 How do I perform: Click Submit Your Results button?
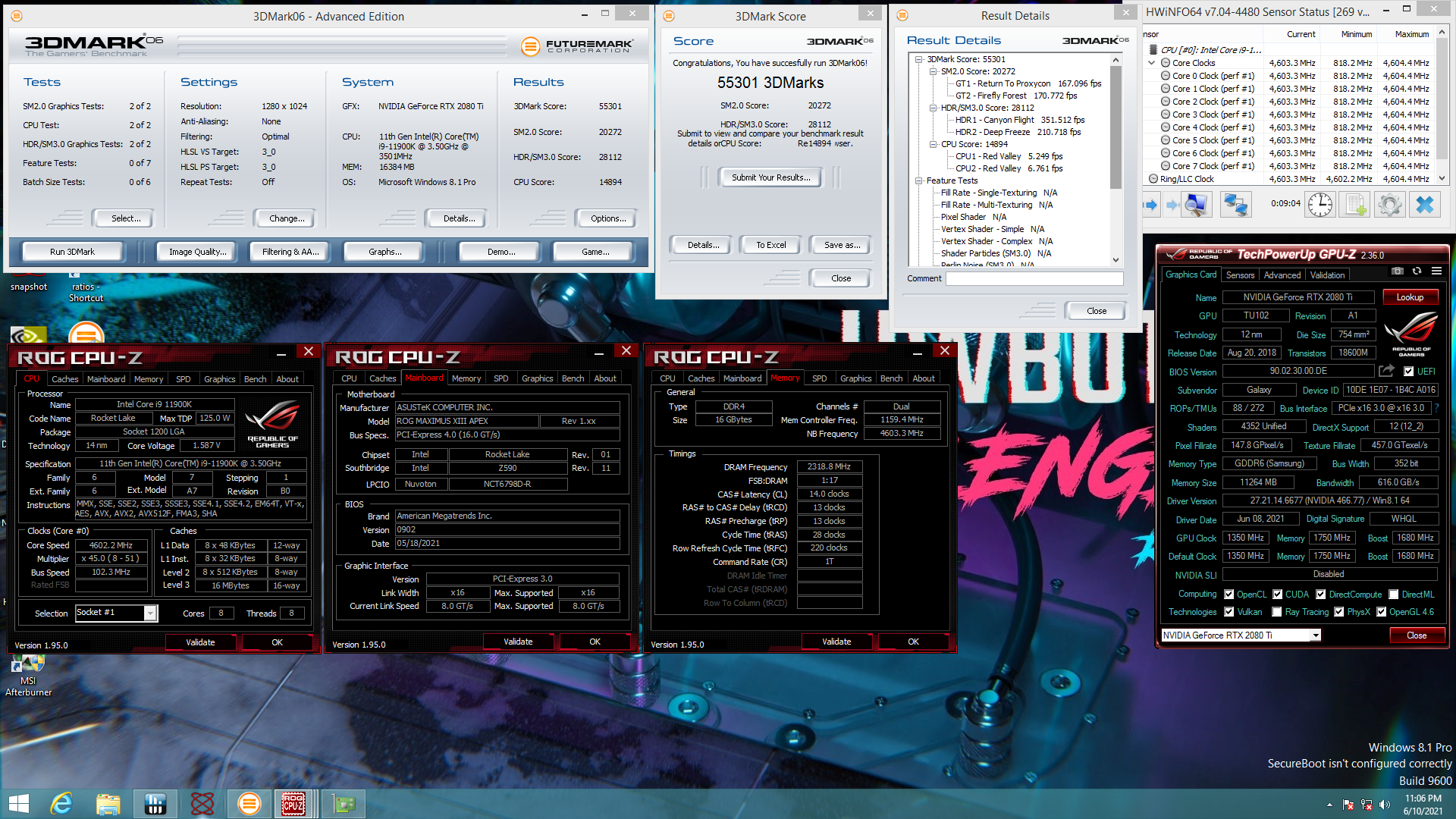tap(770, 177)
